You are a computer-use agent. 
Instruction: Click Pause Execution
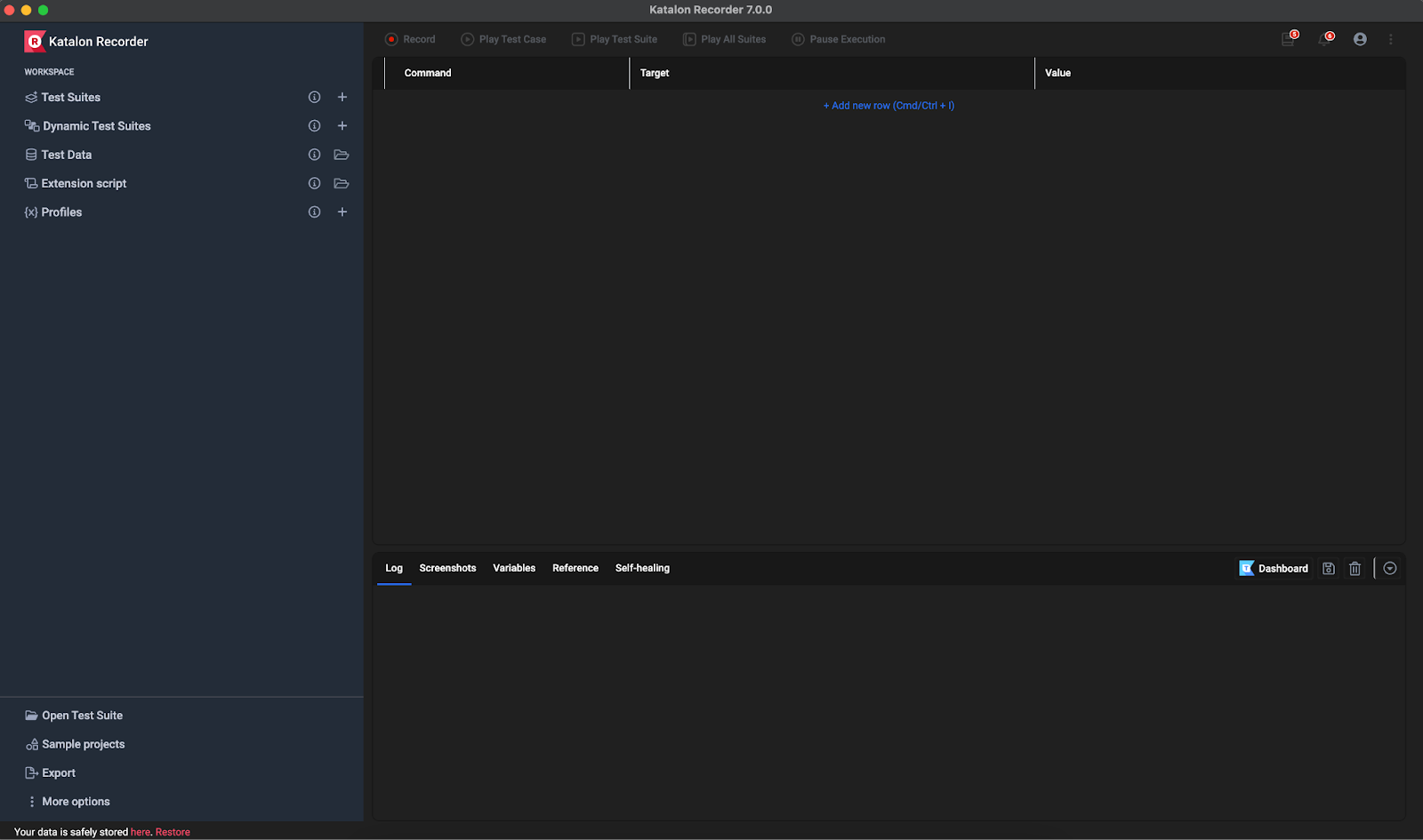click(x=839, y=39)
